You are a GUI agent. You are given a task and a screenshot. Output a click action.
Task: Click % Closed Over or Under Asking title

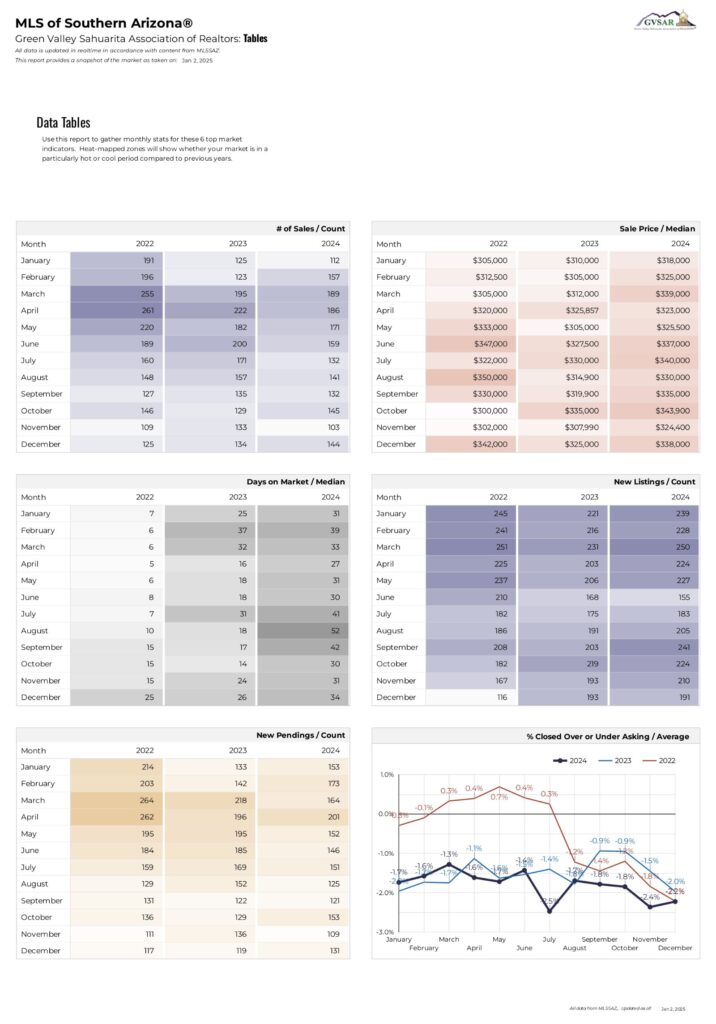(x=608, y=736)
